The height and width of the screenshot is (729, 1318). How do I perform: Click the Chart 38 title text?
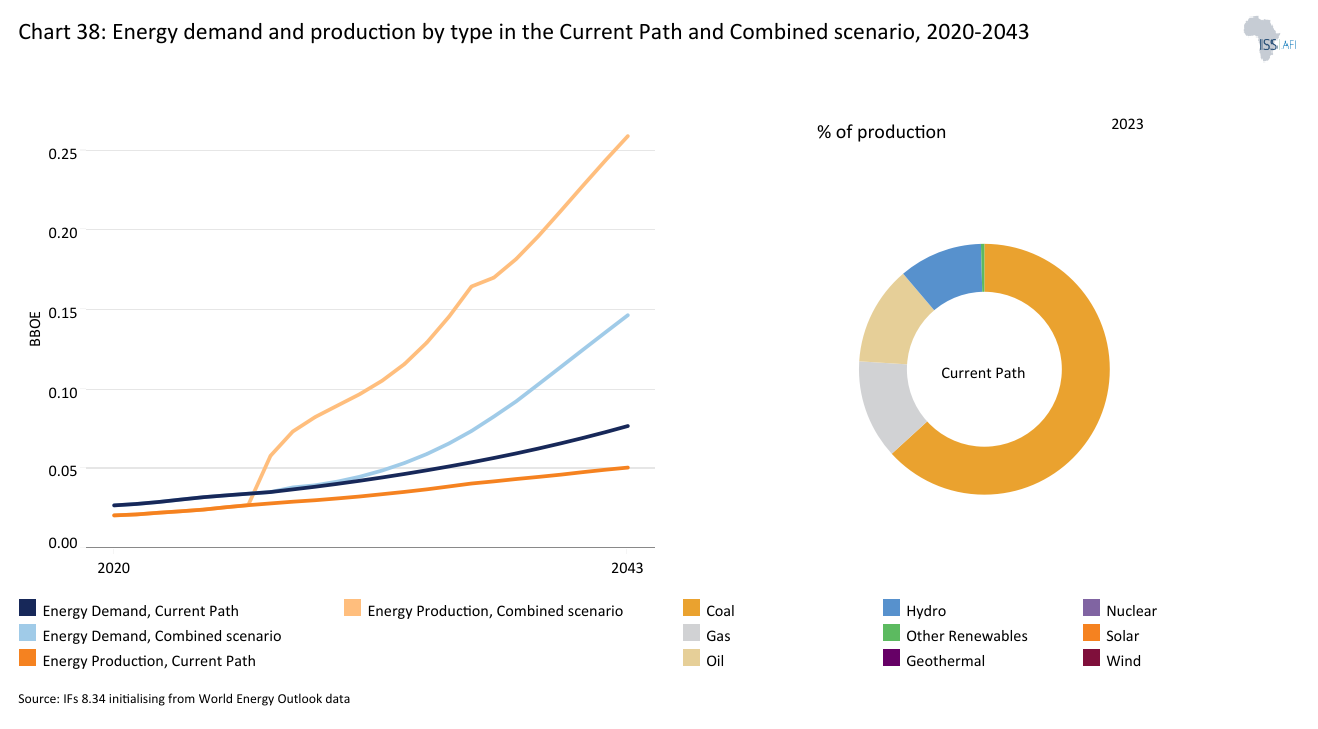pyautogui.click(x=523, y=32)
